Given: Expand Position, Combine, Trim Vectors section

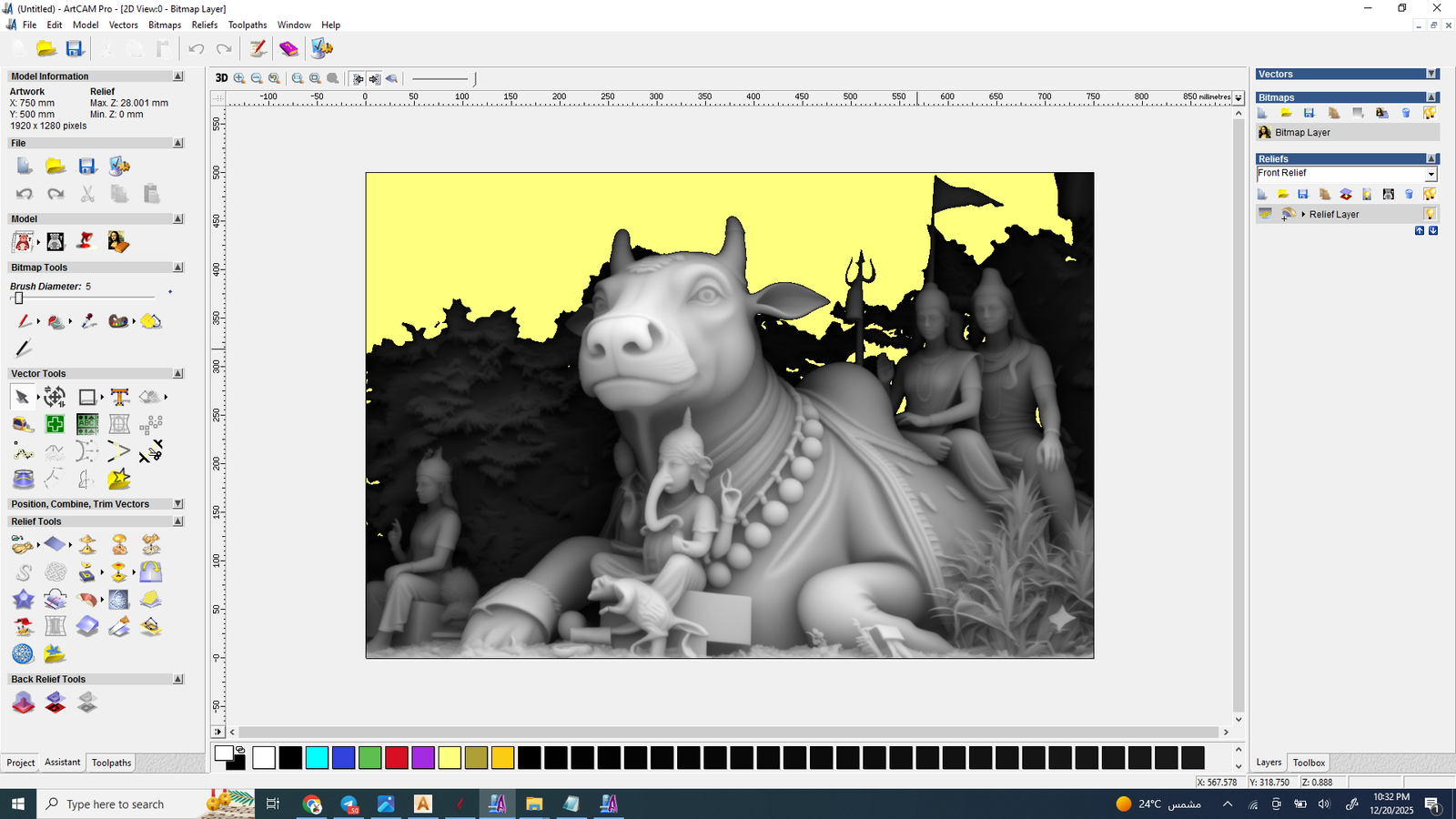Looking at the screenshot, I should 177,503.
